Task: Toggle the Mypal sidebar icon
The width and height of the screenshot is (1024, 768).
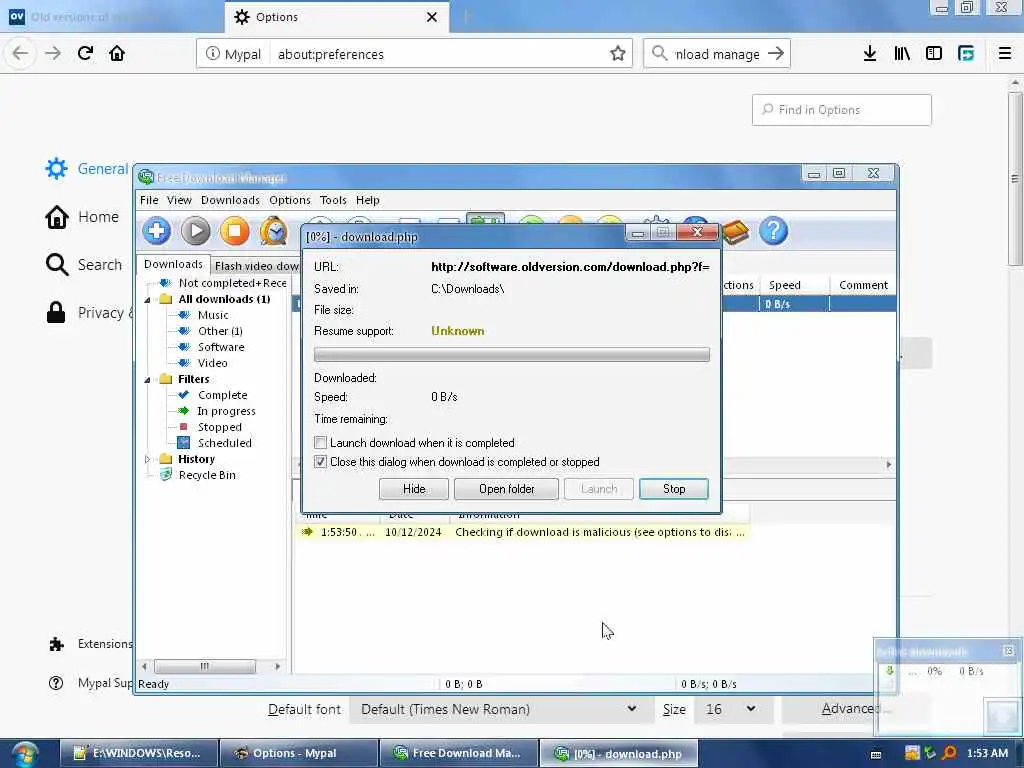Action: pos(934,54)
